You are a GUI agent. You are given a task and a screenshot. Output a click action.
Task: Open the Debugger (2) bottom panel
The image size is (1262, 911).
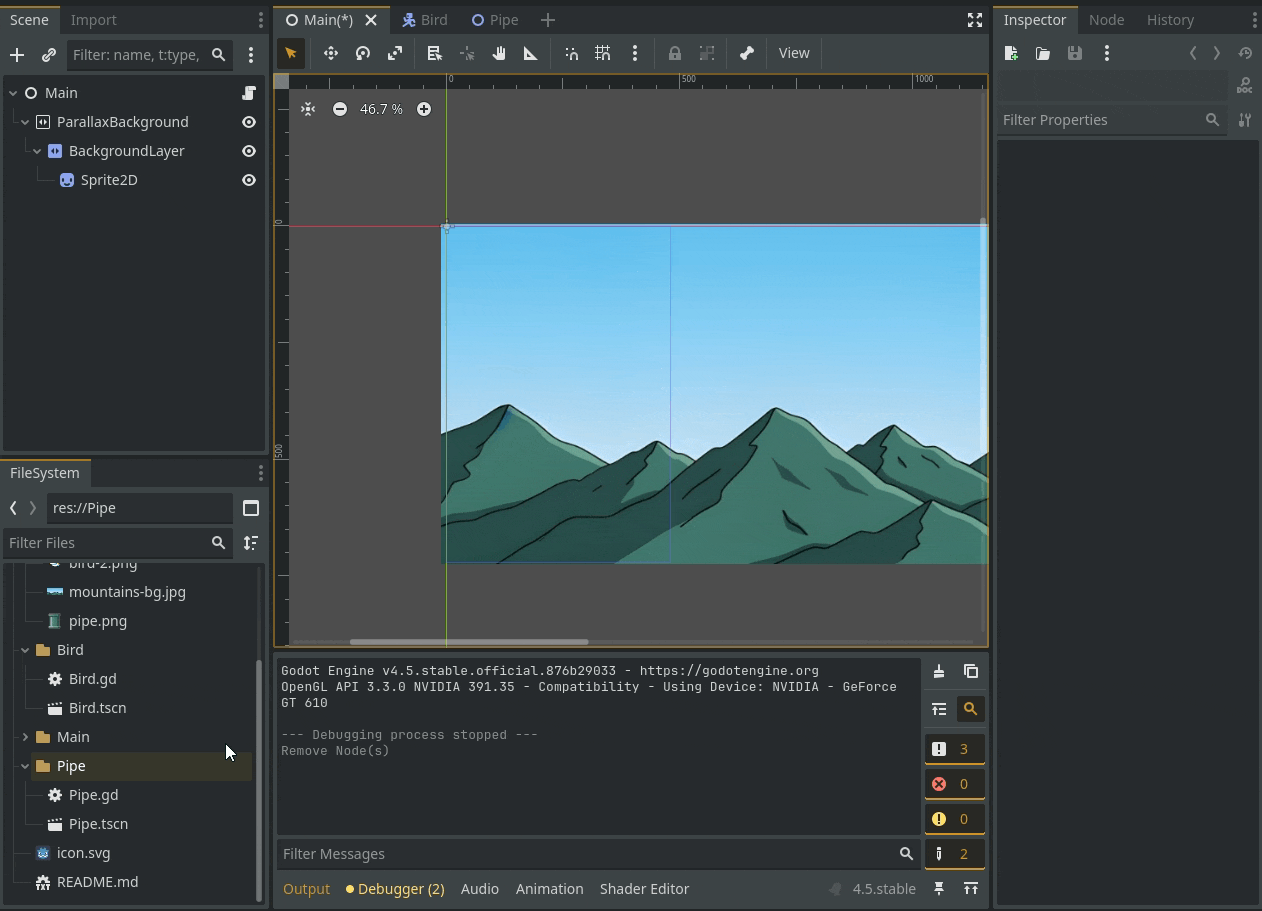coord(395,889)
